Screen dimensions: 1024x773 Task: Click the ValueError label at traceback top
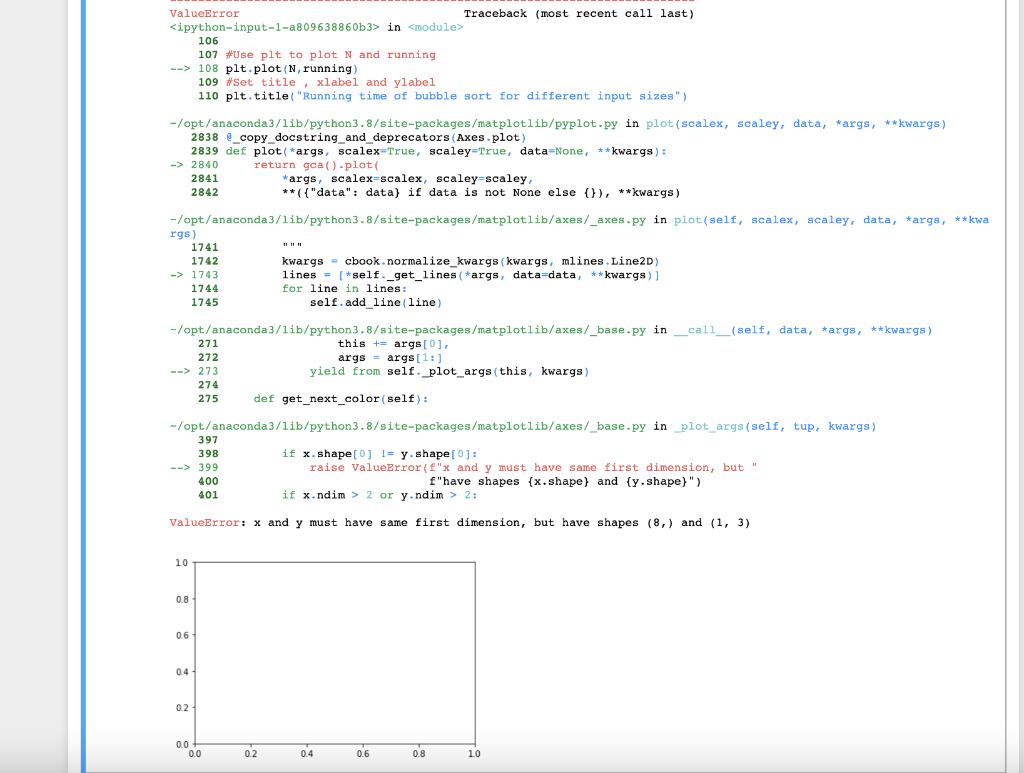tap(203, 14)
